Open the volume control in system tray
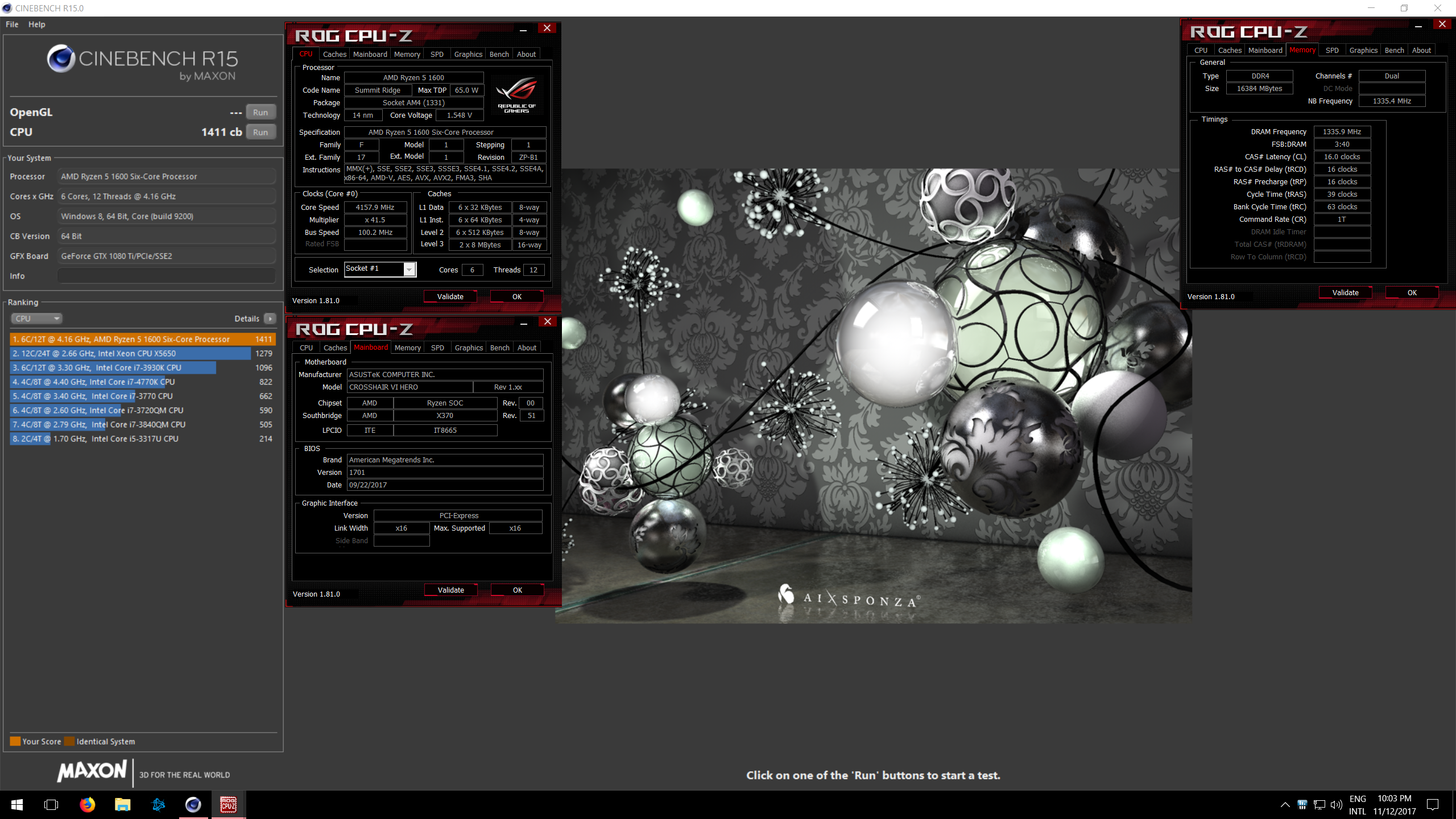 [1337, 804]
